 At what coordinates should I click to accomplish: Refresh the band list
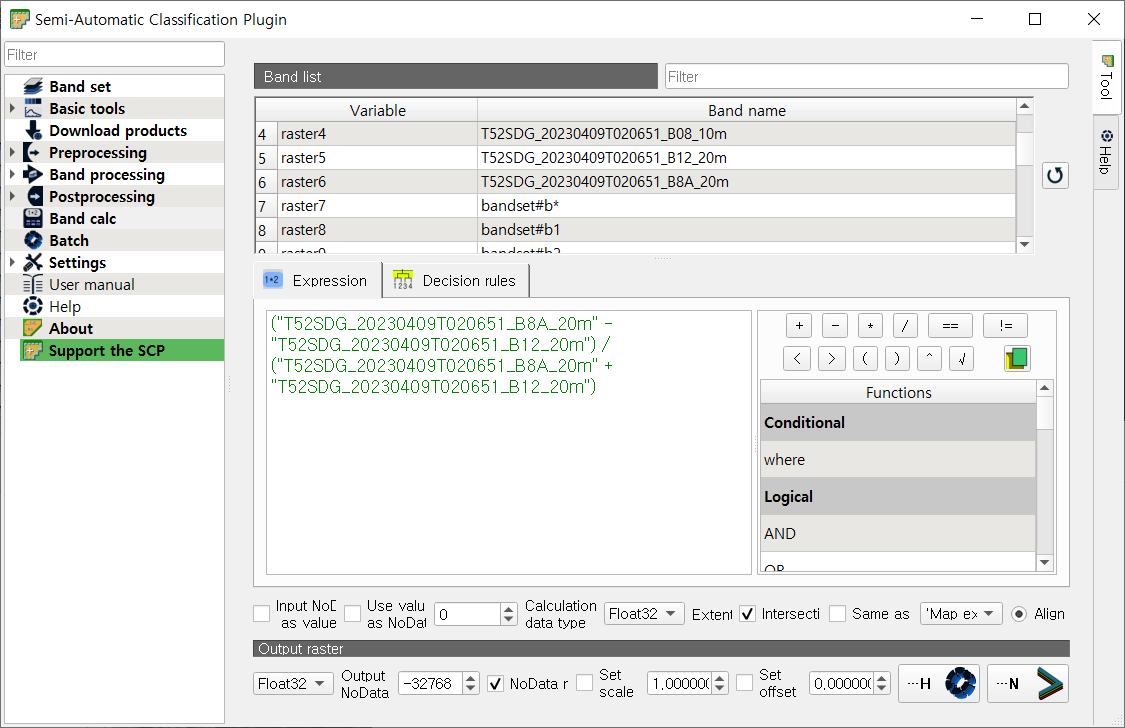[1055, 175]
